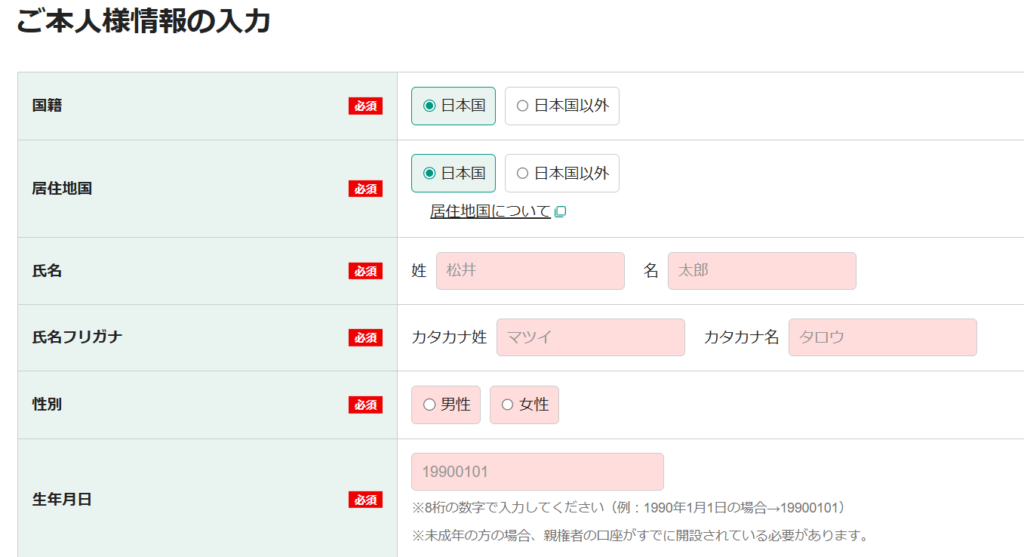Focus the カタカナ姓 field
1024x557 pixels.
(x=590, y=338)
